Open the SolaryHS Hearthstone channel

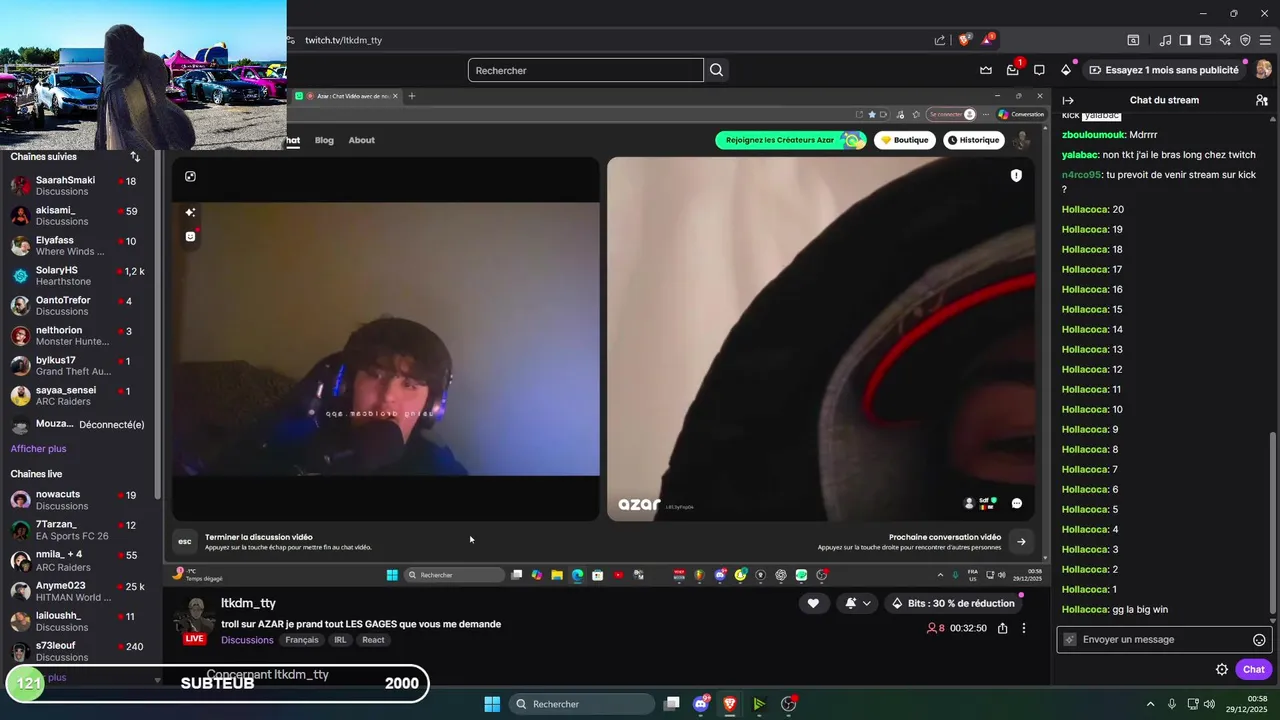click(80, 276)
